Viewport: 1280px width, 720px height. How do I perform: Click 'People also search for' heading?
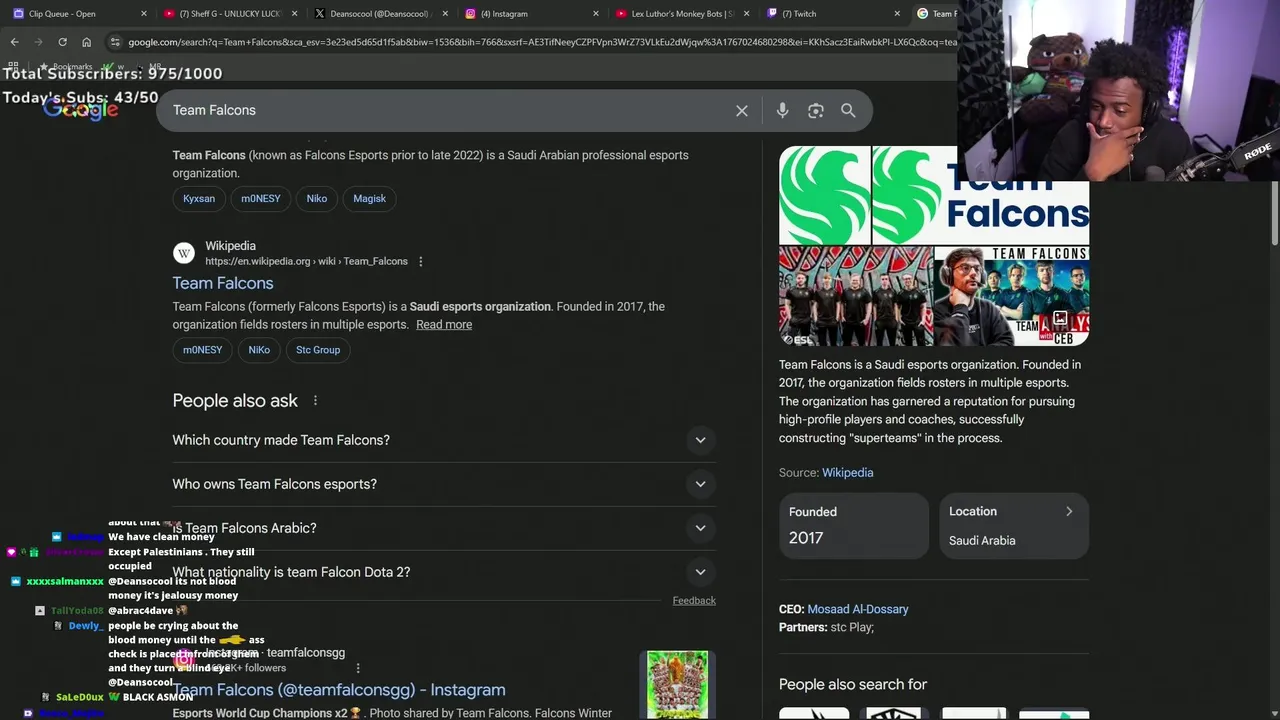pyautogui.click(x=853, y=685)
